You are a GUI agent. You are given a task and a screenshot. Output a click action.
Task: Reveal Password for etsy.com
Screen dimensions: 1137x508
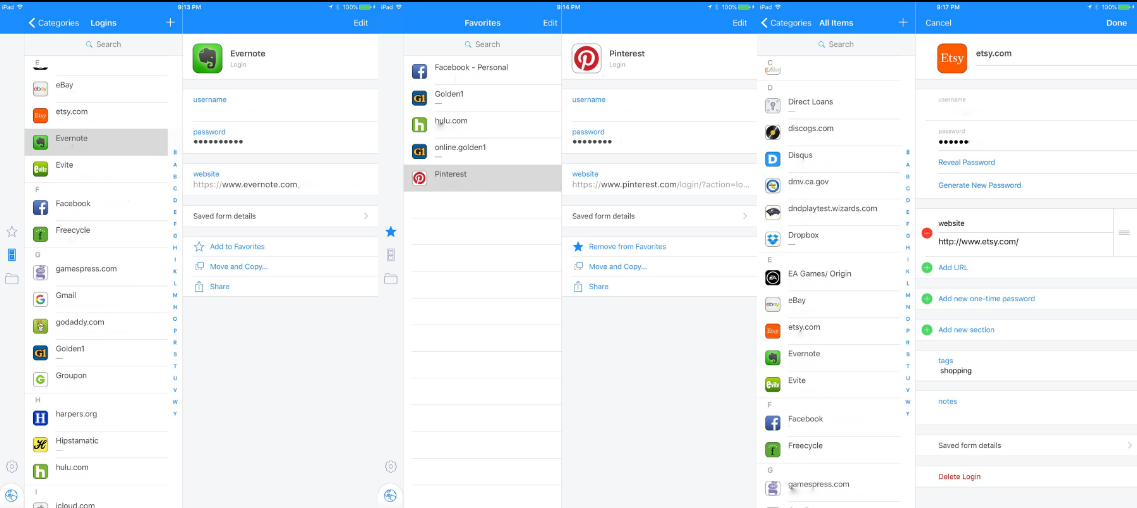[967, 162]
